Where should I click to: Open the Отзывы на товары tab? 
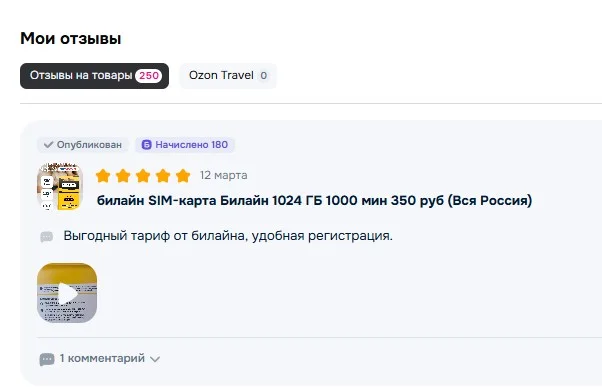point(94,76)
